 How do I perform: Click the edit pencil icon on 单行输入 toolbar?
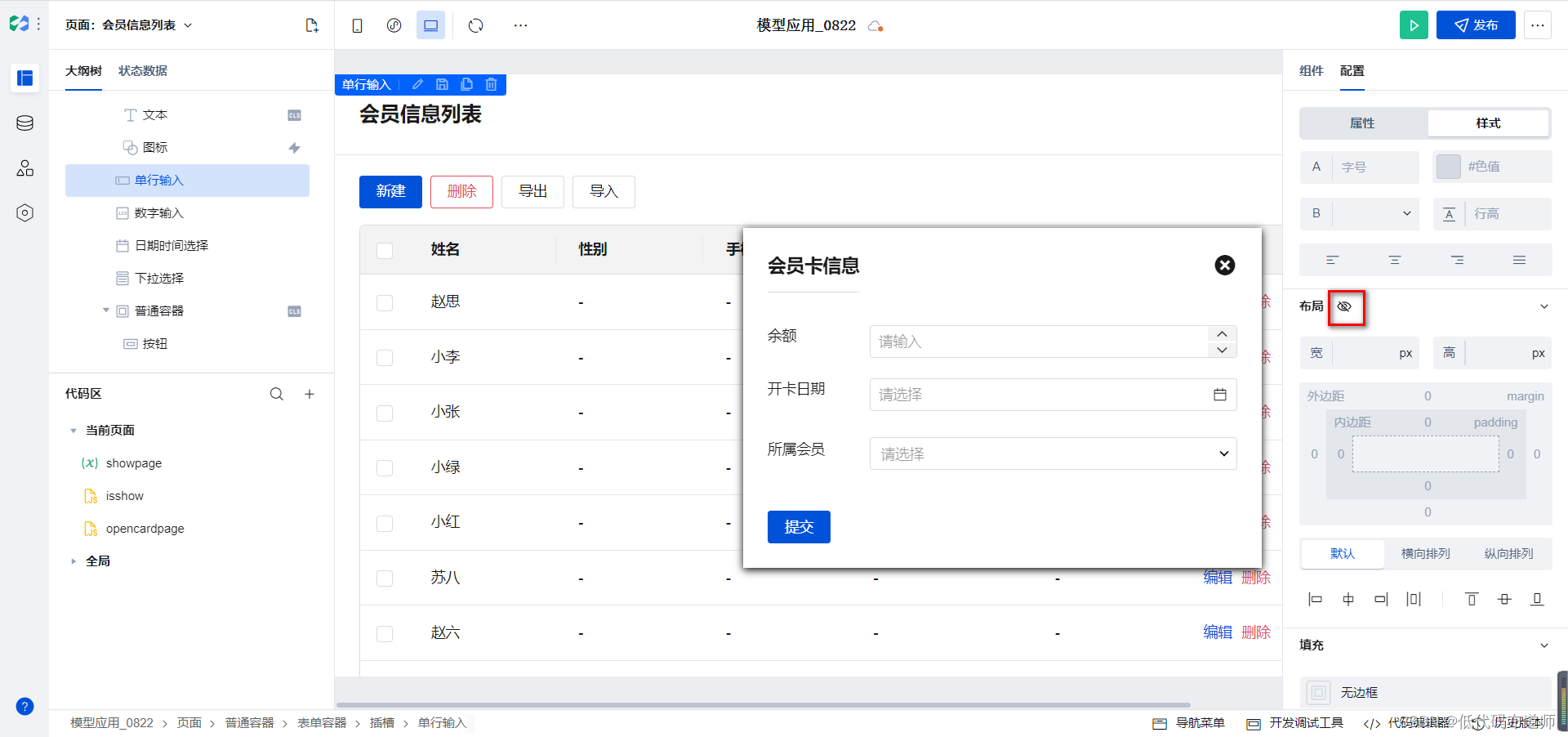pyautogui.click(x=417, y=84)
